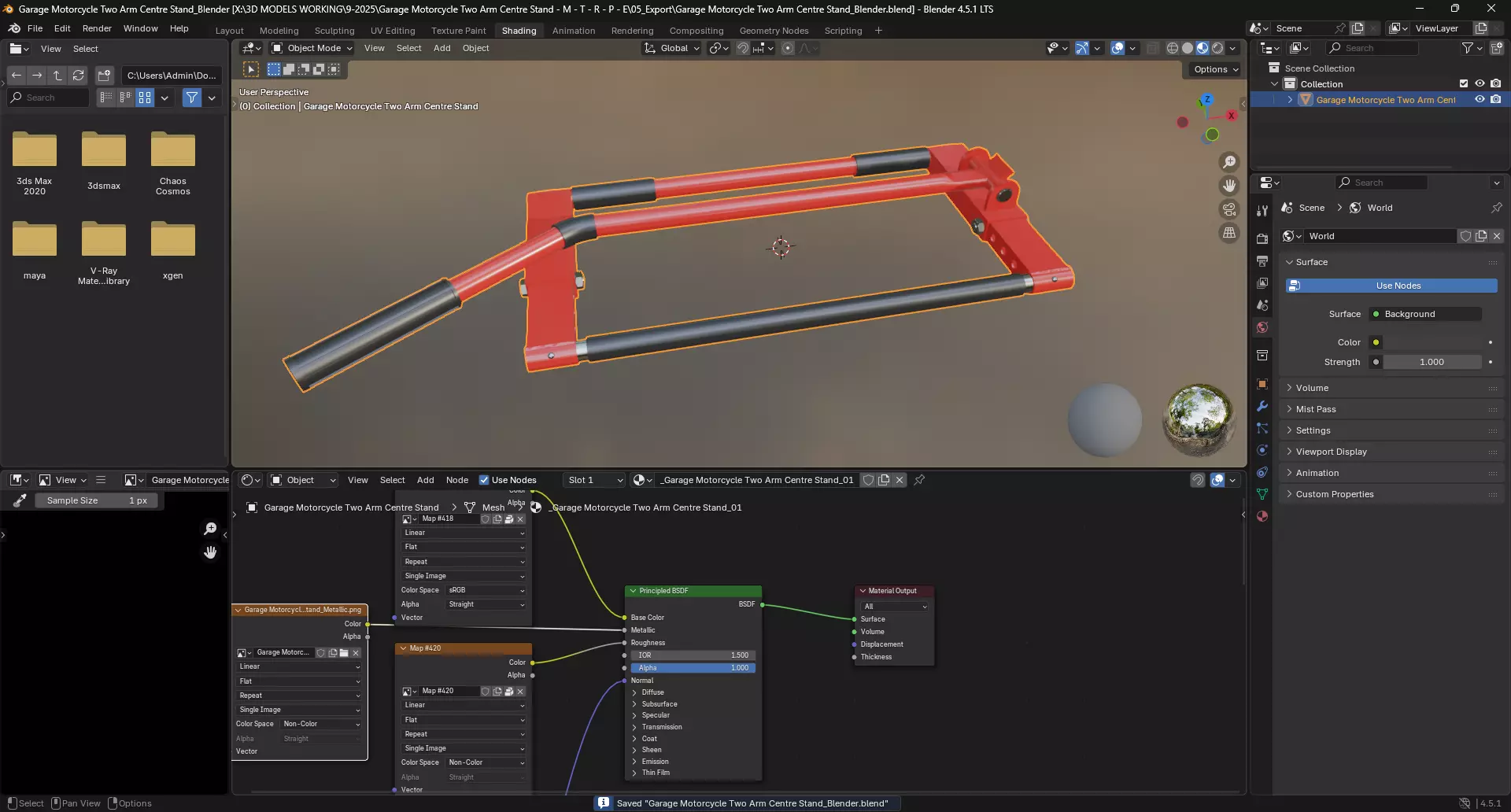
Task: Exclude Collection from view layer checkbox
Action: point(1464,84)
